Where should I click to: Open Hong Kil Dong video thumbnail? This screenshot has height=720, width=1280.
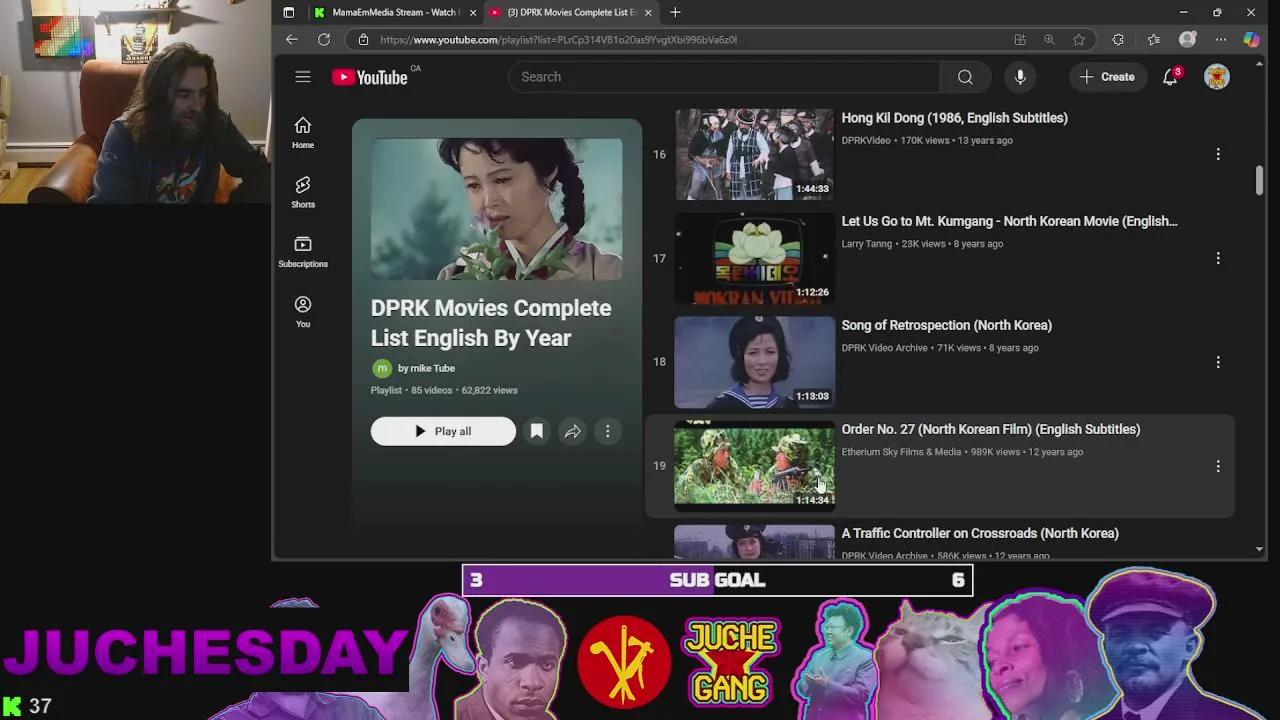[754, 154]
